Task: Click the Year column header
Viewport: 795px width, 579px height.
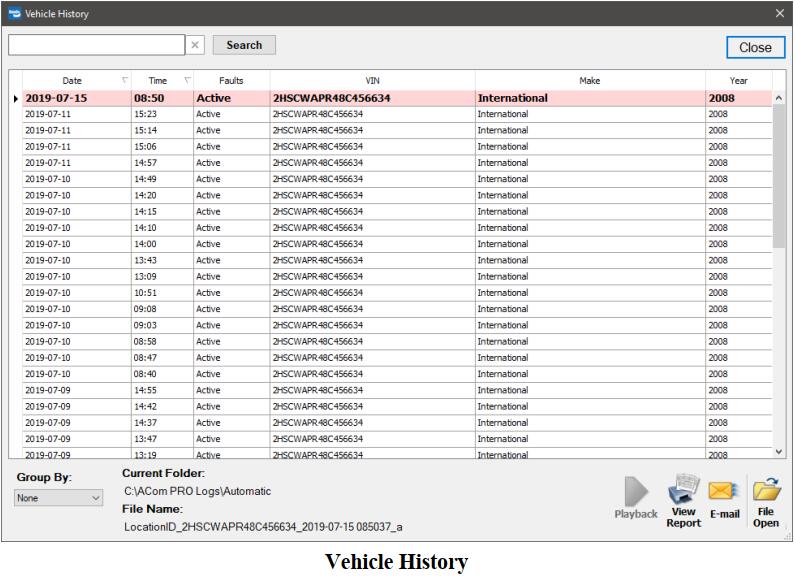Action: (737, 81)
